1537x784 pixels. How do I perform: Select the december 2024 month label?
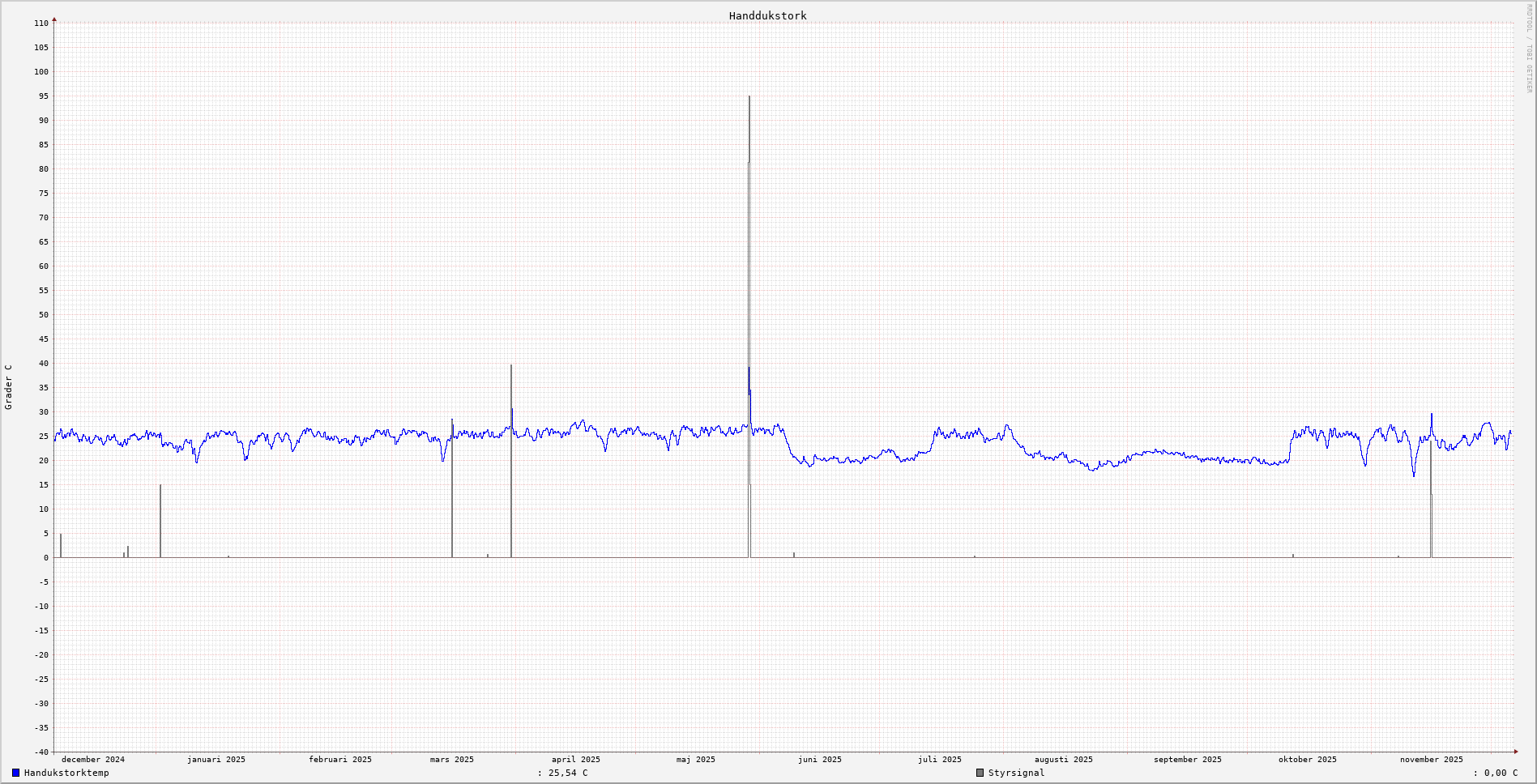point(93,759)
